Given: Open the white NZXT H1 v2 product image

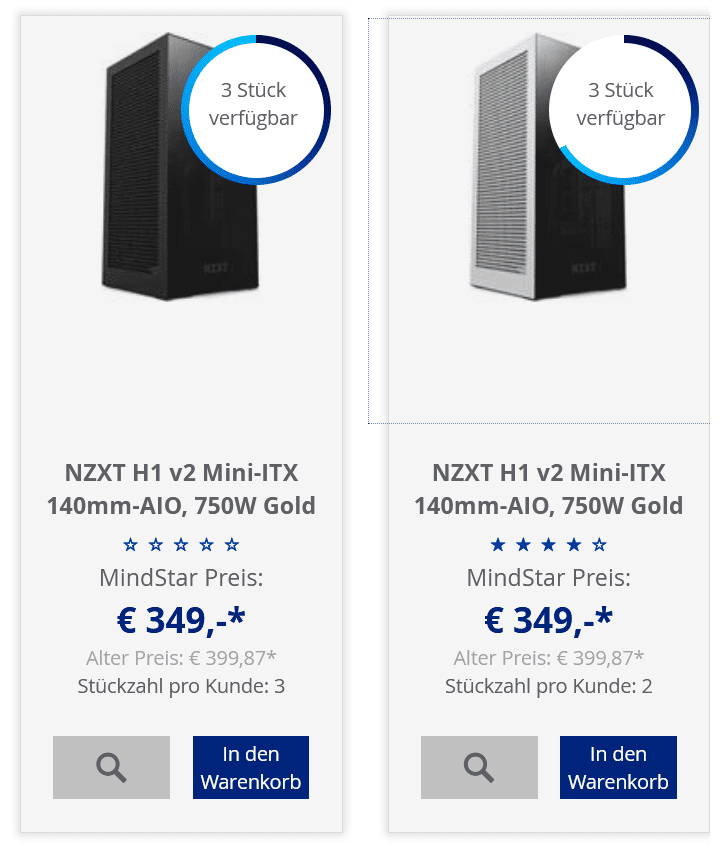Looking at the screenshot, I should 548,167.
